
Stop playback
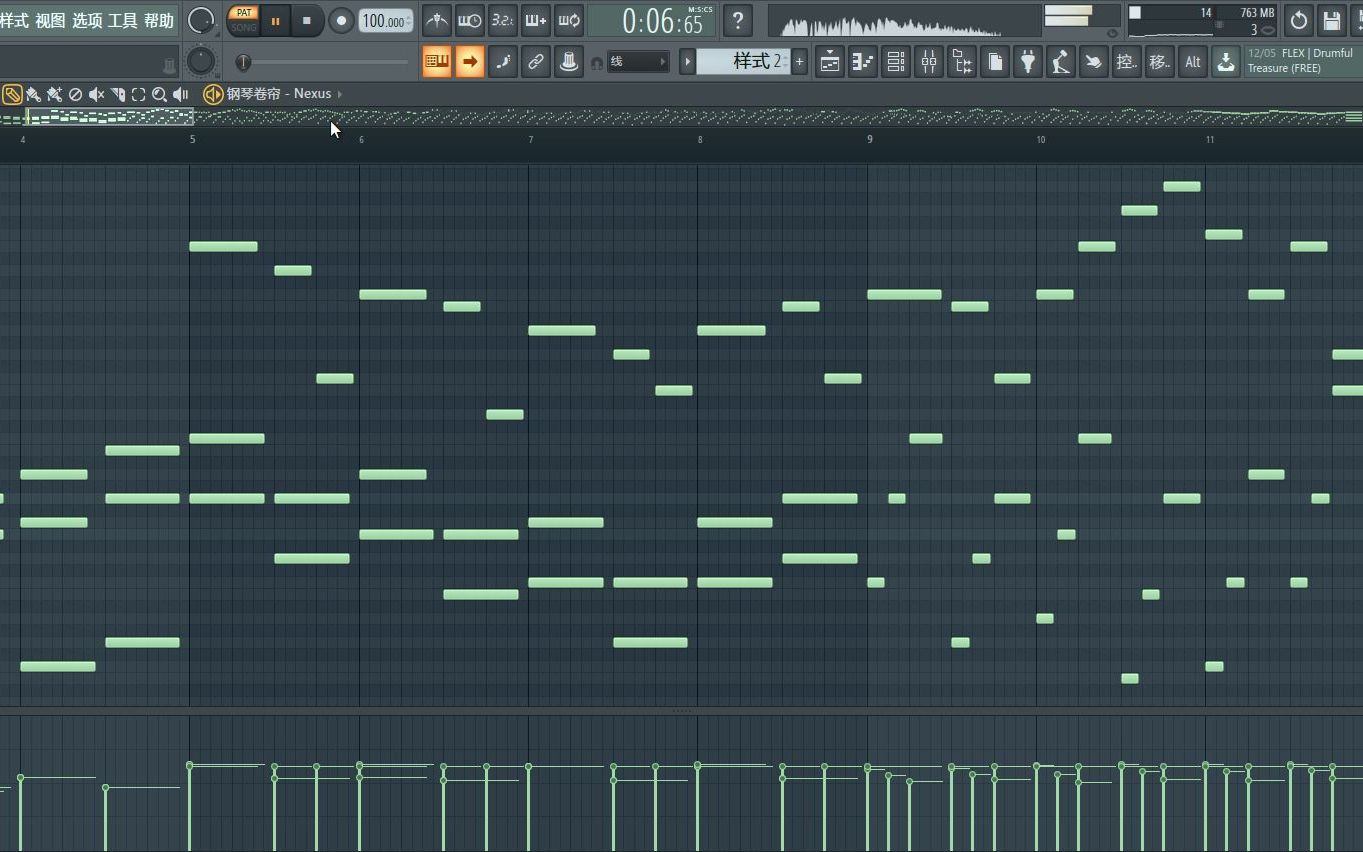[x=307, y=20]
